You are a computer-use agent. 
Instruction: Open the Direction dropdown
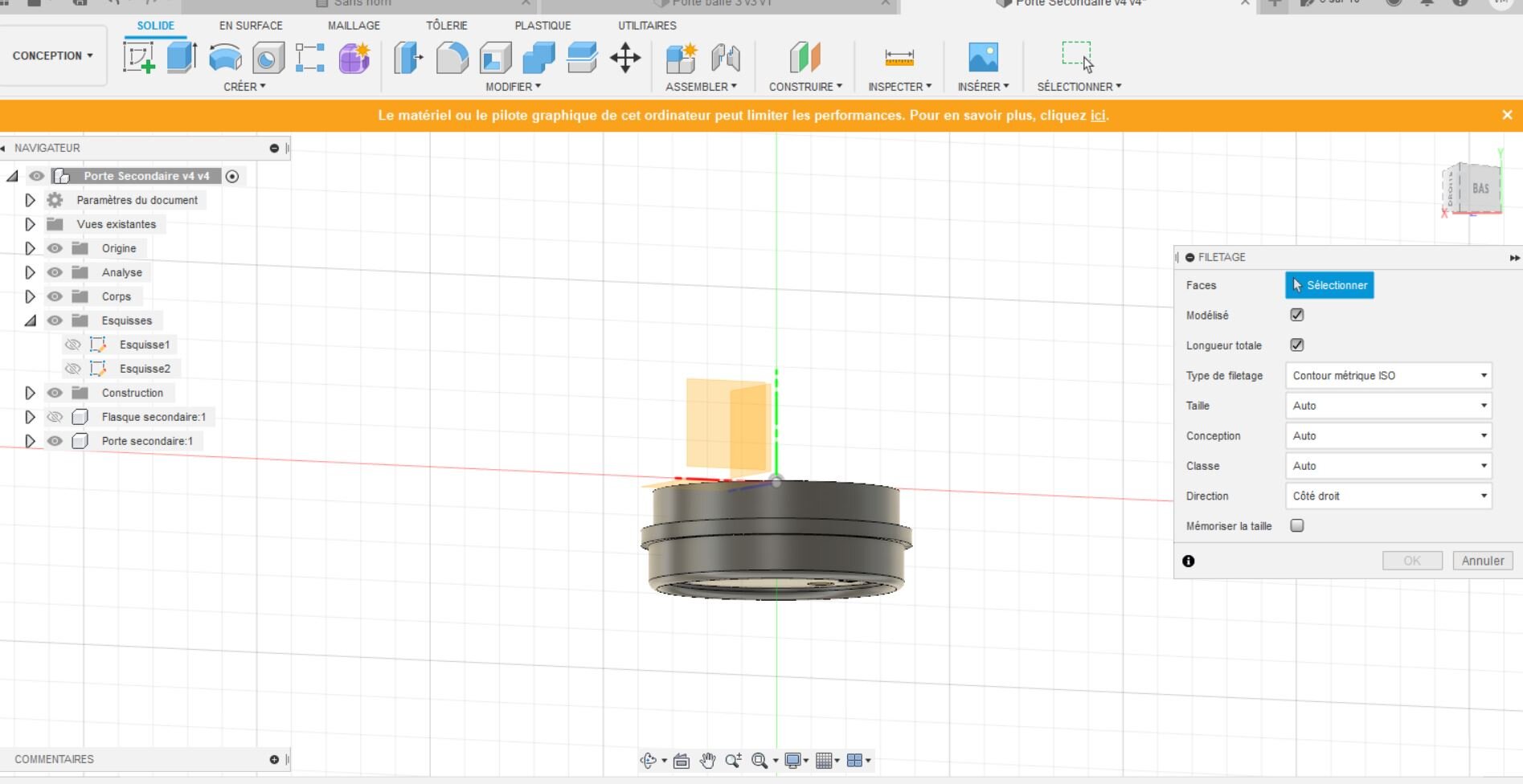[1388, 496]
